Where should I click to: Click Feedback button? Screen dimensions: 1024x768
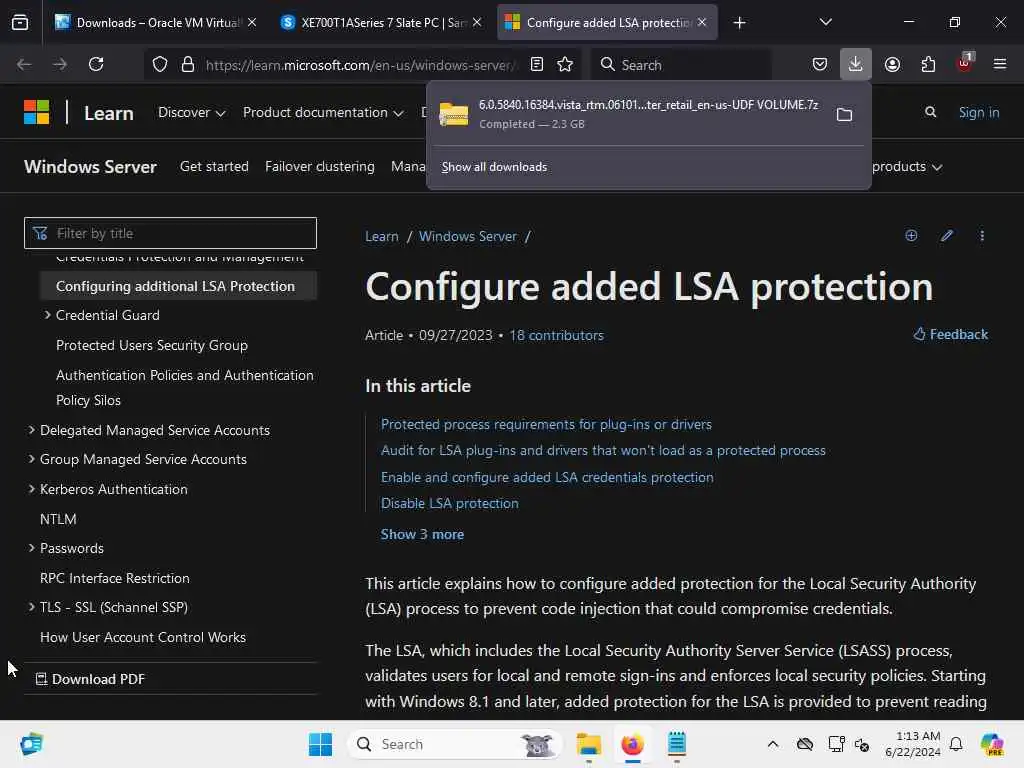(950, 334)
